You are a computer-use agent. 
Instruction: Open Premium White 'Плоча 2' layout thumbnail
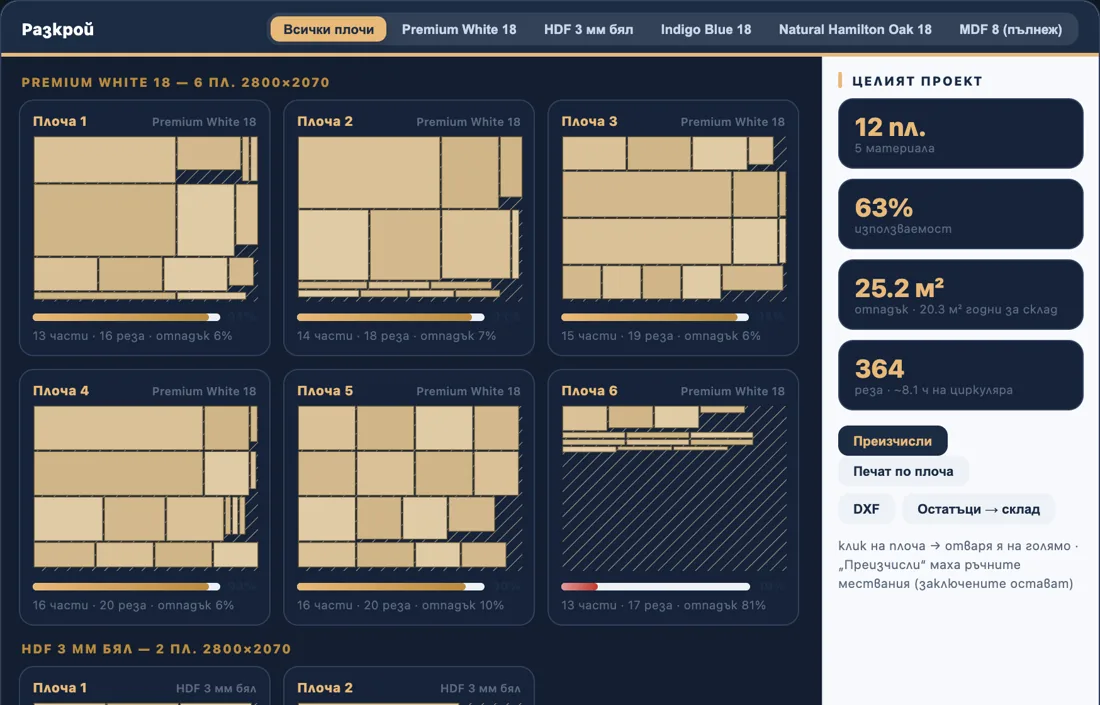(x=410, y=219)
